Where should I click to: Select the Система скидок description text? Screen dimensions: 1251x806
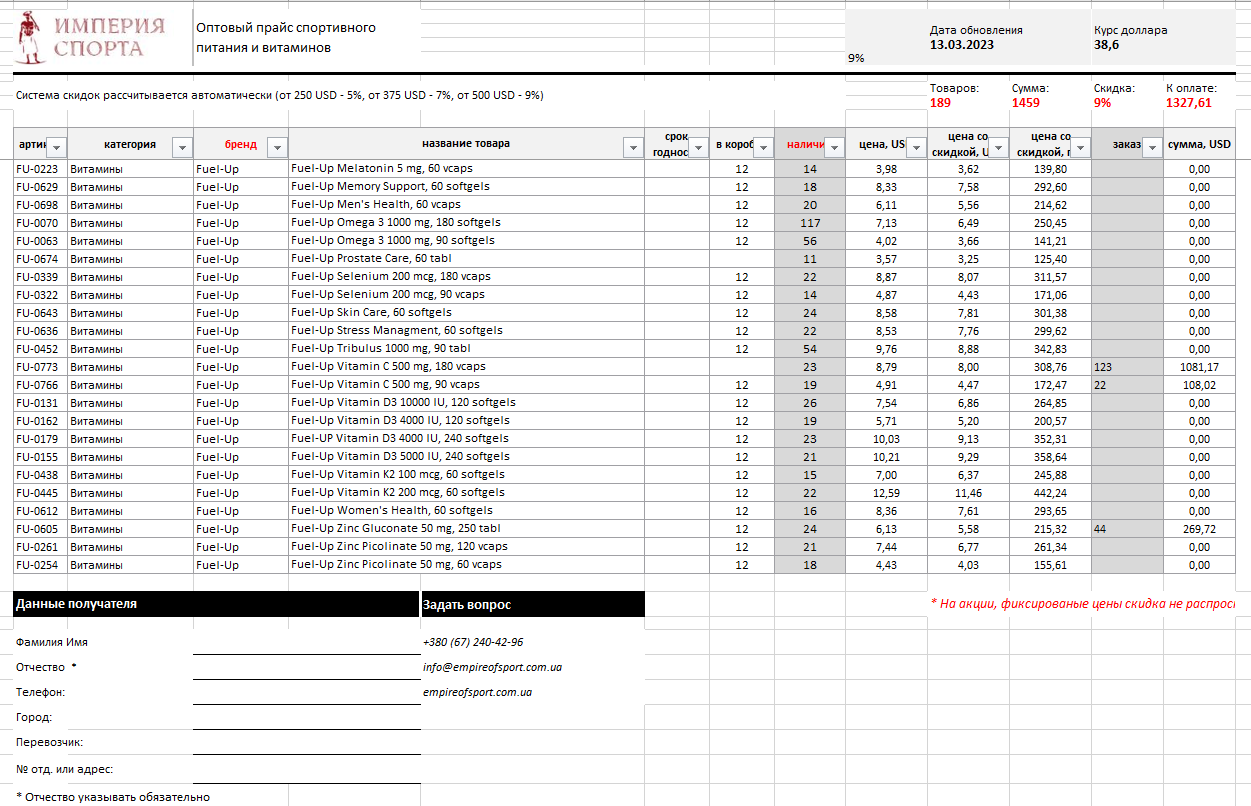280,96
